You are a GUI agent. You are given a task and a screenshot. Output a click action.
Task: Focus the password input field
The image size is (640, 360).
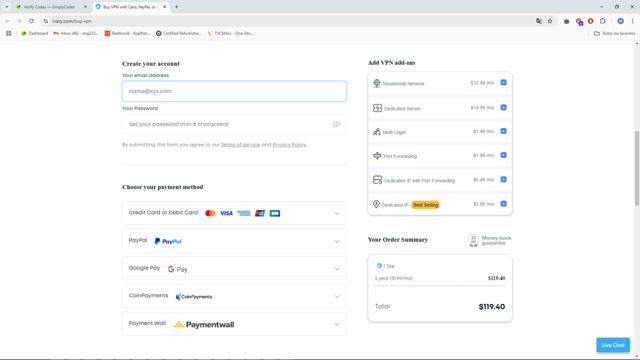tap(234, 124)
